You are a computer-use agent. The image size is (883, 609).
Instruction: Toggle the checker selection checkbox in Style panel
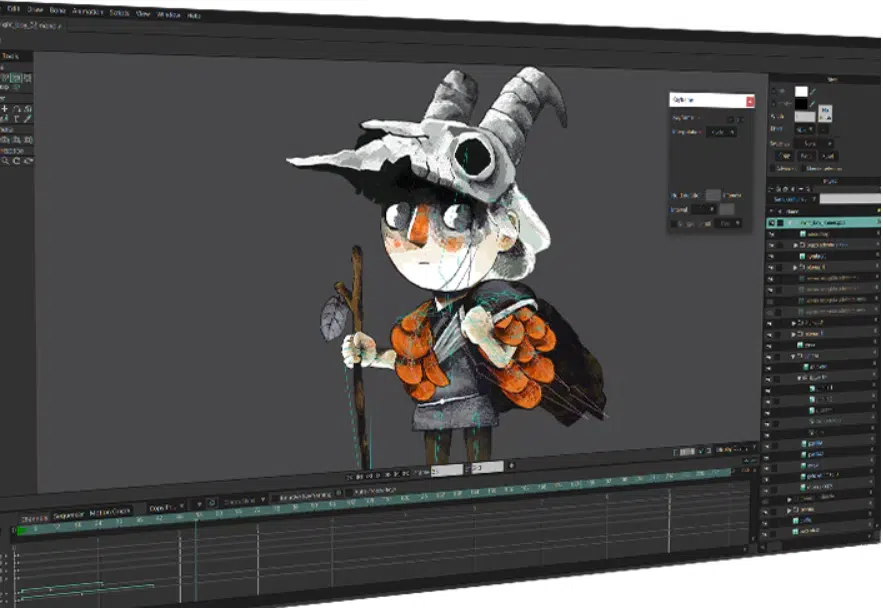click(x=802, y=168)
